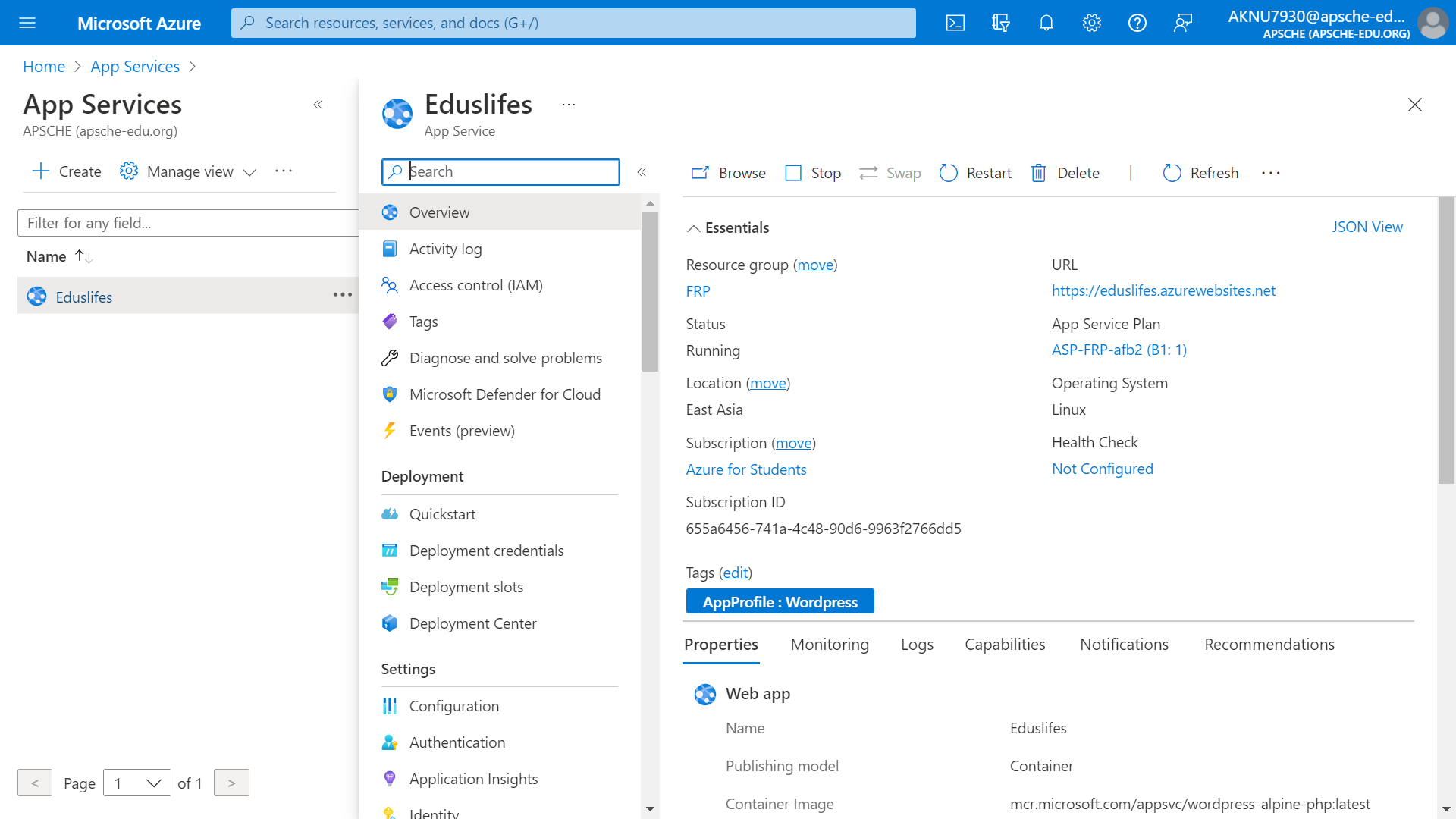Image resolution: width=1456 pixels, height=819 pixels.
Task: Open portal settings gear icon
Action: [1092, 23]
